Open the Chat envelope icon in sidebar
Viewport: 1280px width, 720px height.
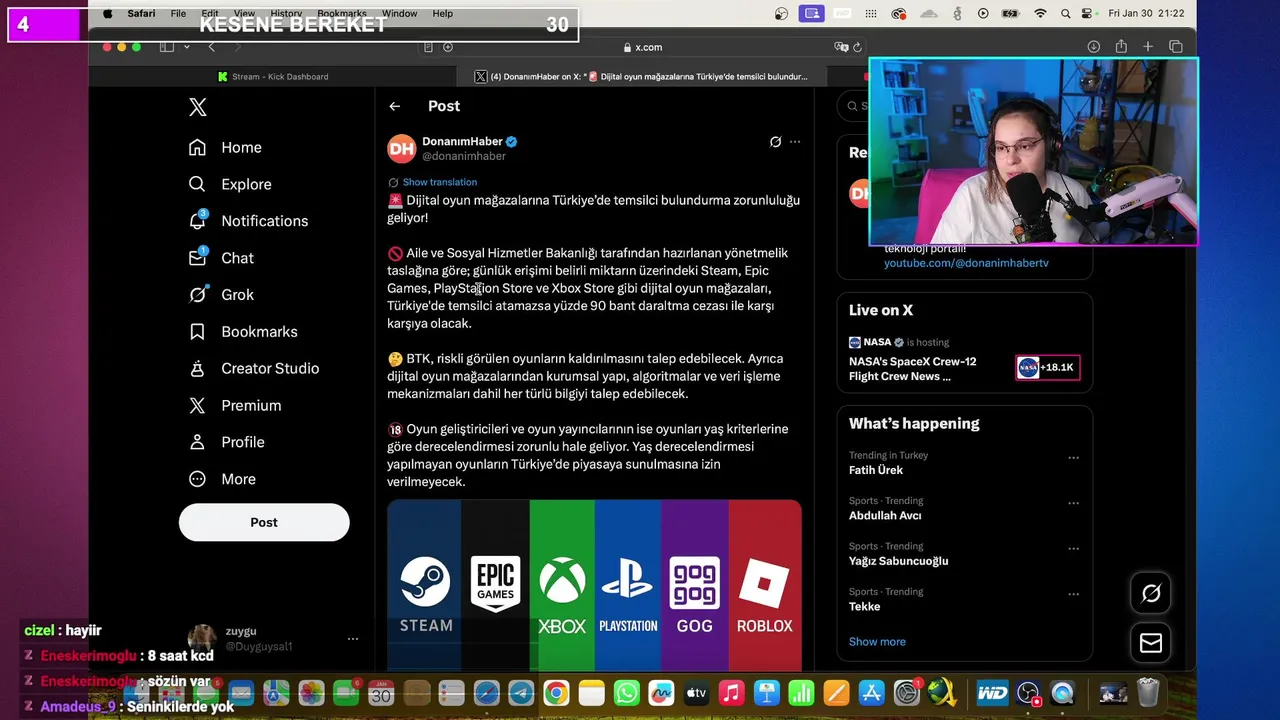pyautogui.click(x=197, y=257)
